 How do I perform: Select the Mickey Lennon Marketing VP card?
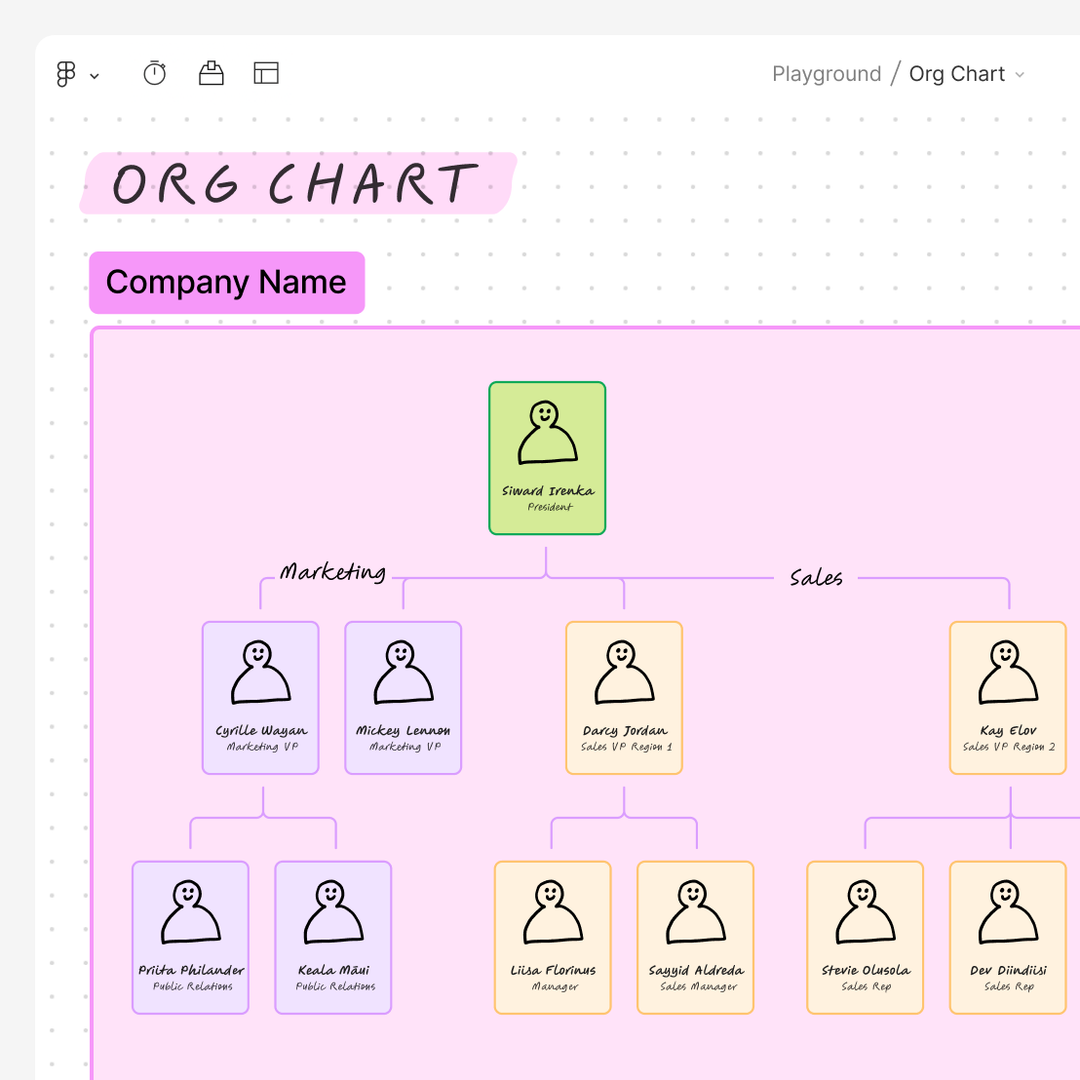[x=402, y=697]
